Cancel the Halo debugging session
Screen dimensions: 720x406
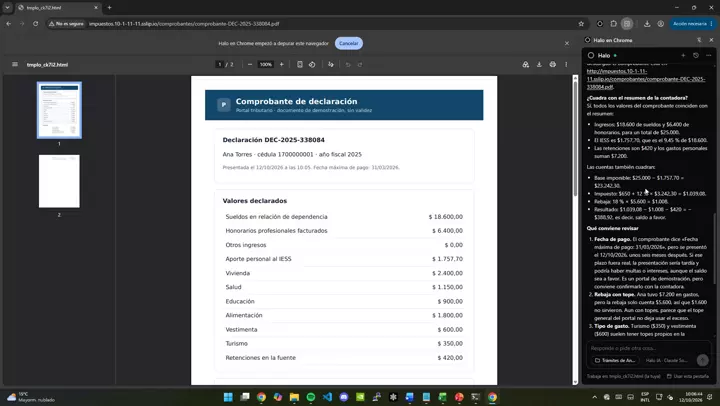[x=349, y=43]
